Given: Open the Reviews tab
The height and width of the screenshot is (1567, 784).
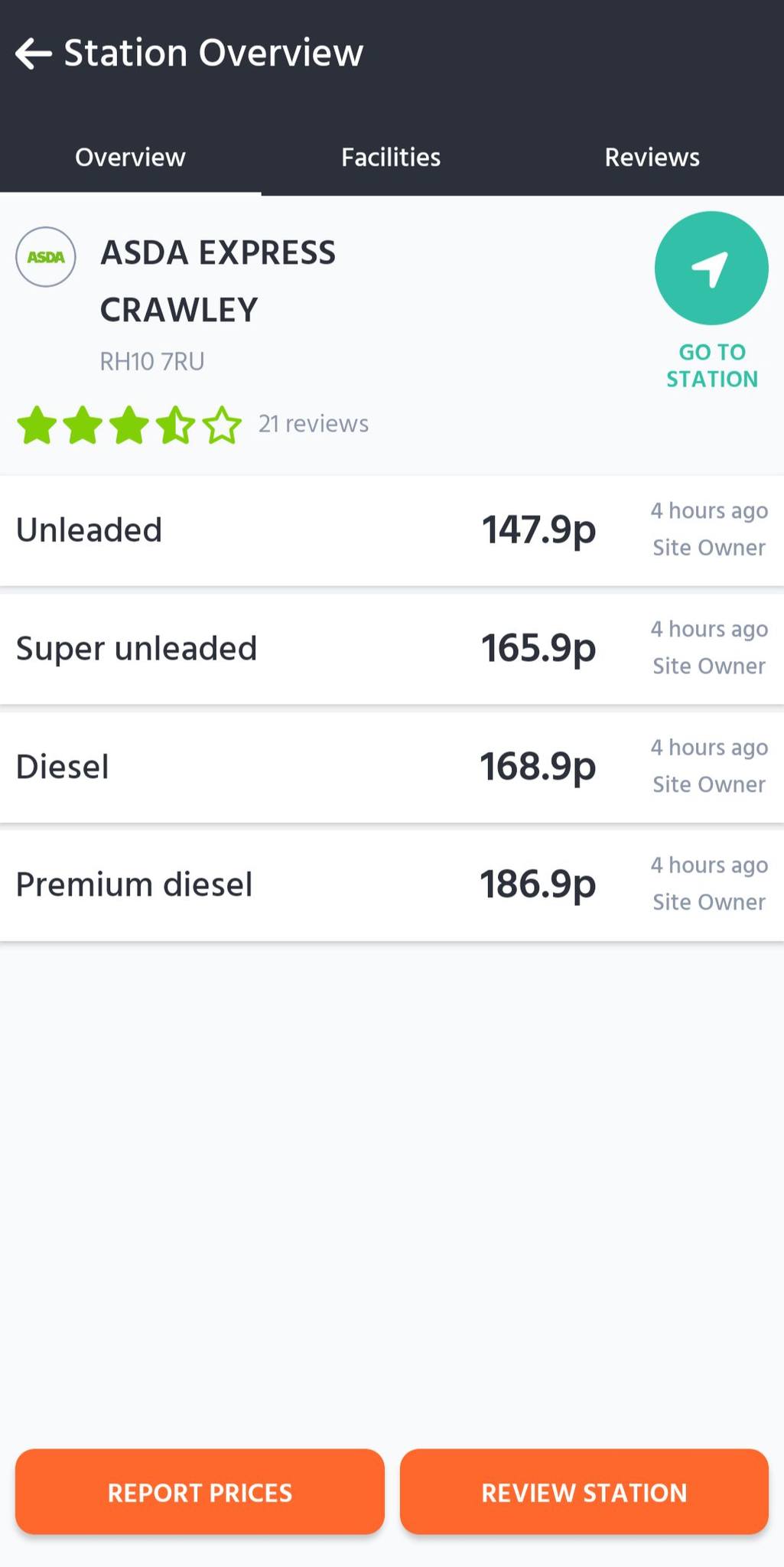Looking at the screenshot, I should pos(652,158).
